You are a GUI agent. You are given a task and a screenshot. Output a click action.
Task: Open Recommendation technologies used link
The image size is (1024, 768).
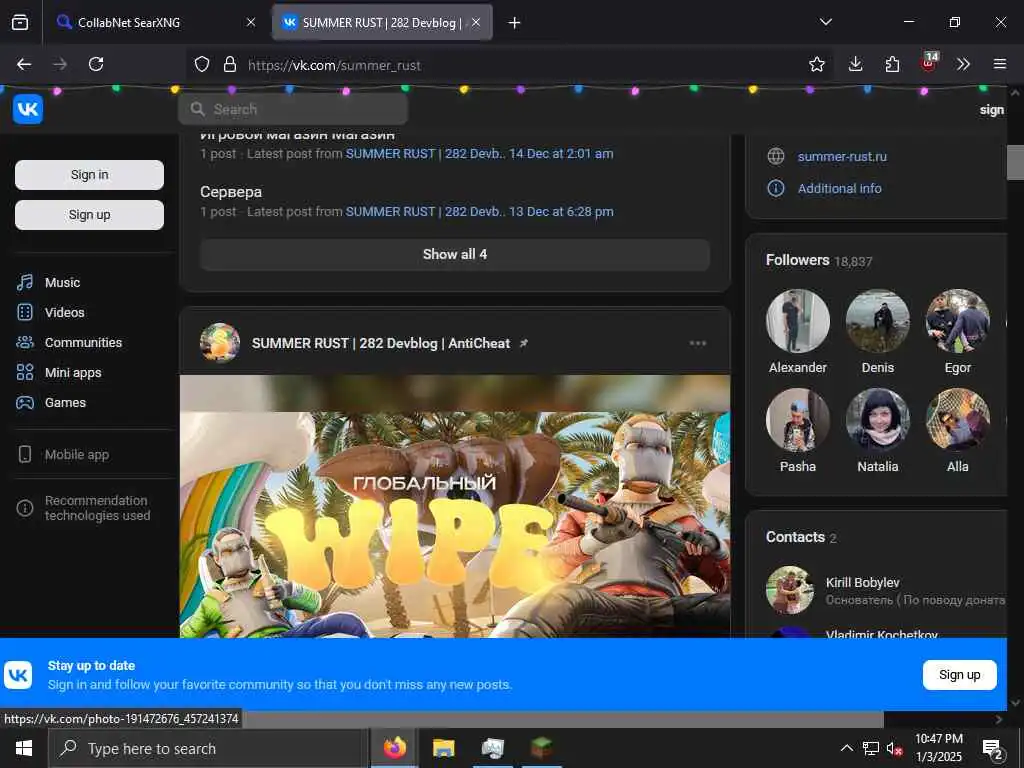[x=97, y=508]
